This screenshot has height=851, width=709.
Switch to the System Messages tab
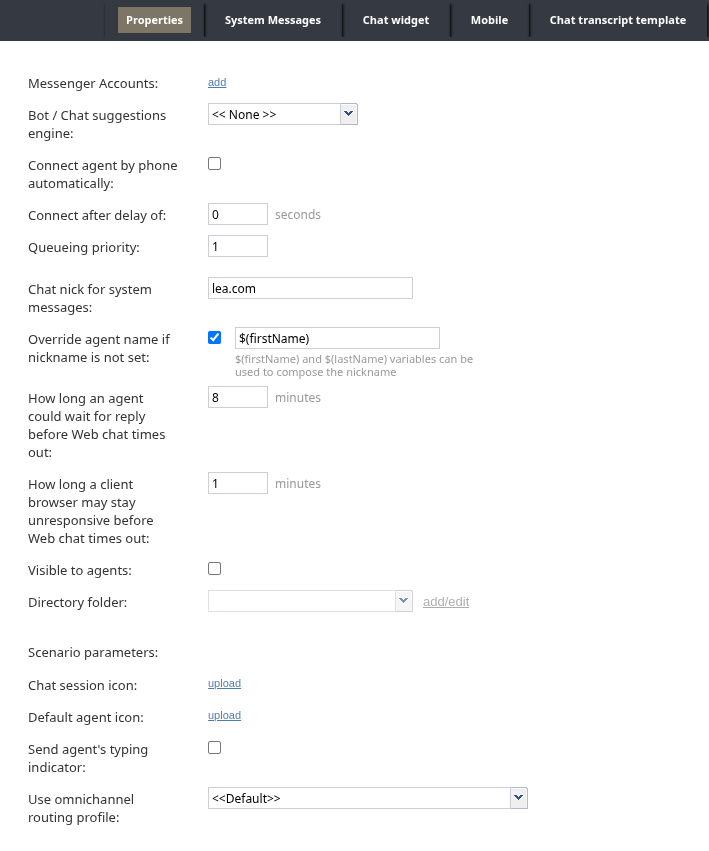(x=272, y=20)
